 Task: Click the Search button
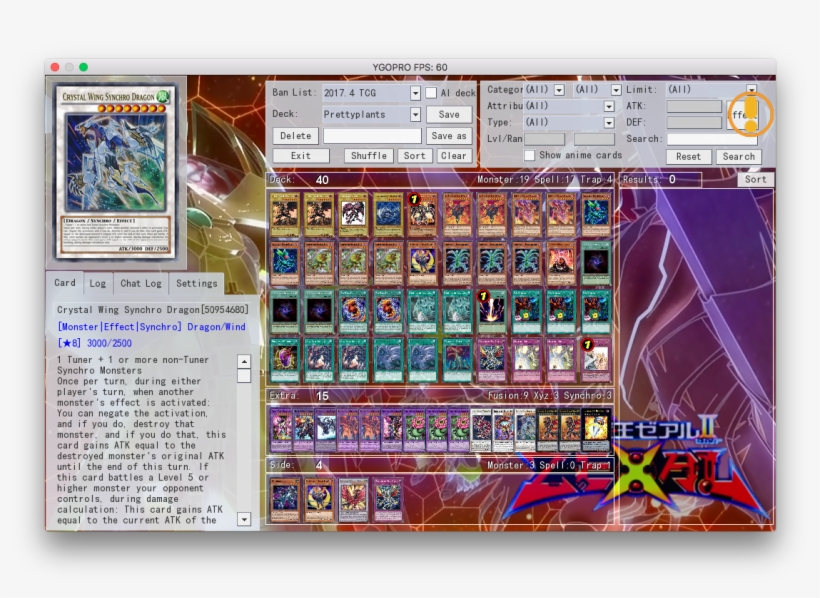point(738,156)
